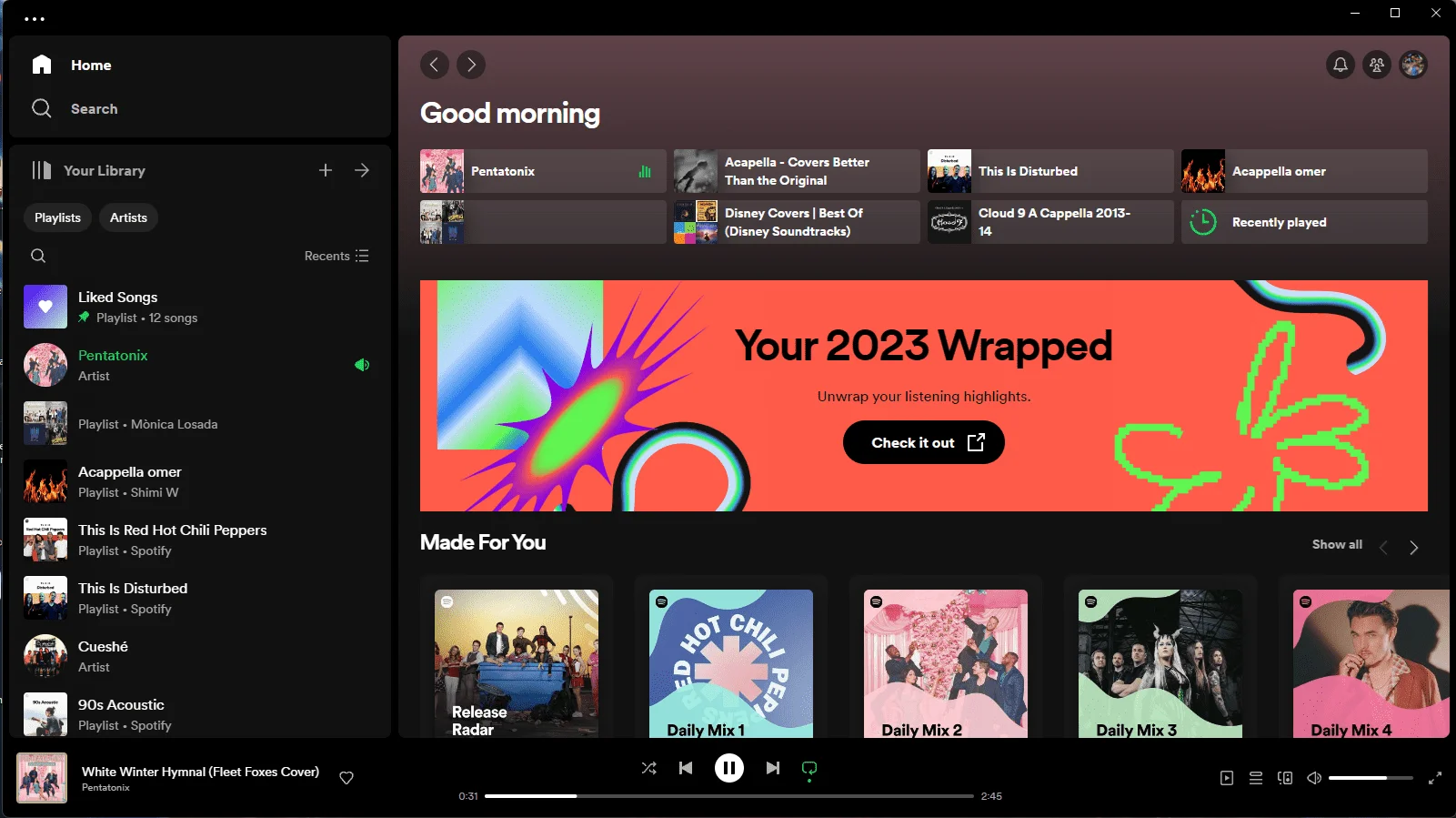Mute the volume
Screen dimensions: 1456x818
(x=1314, y=778)
